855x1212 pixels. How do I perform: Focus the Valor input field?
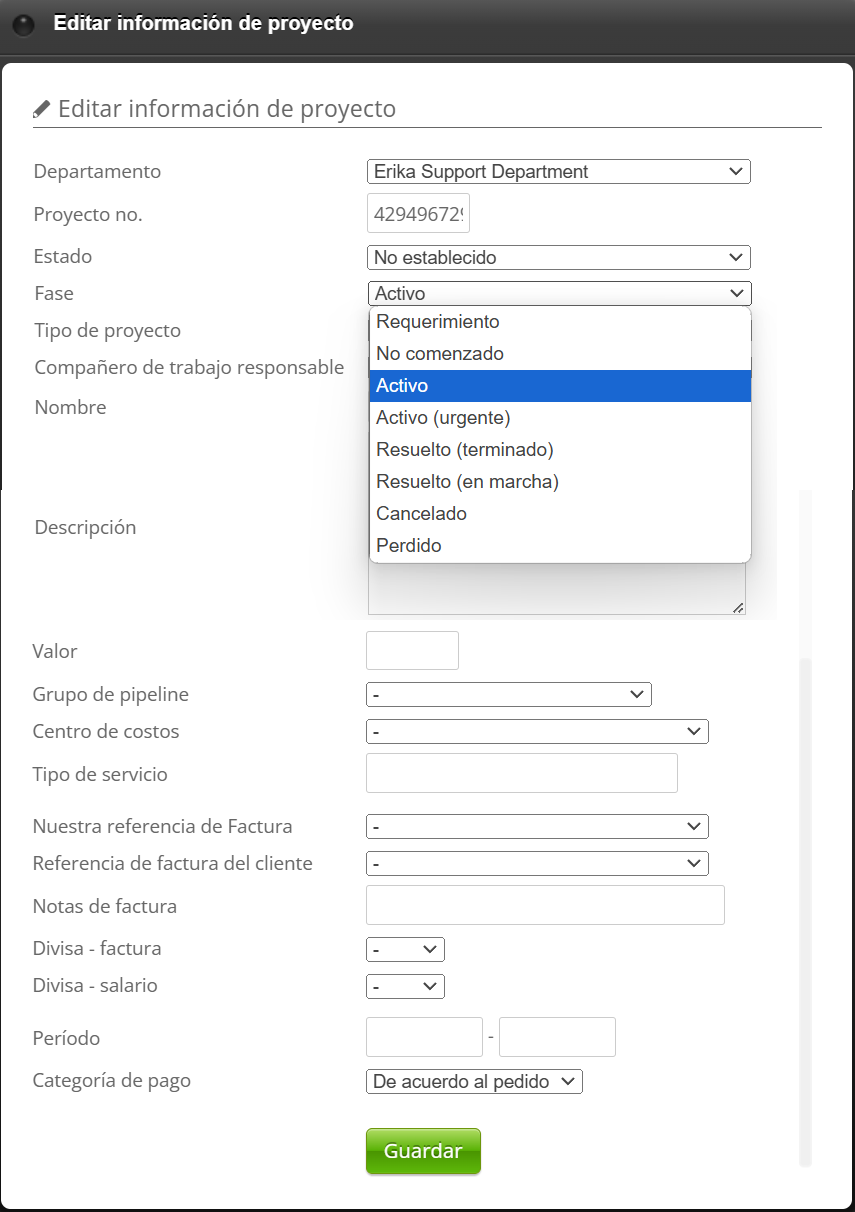pyautogui.click(x=412, y=651)
